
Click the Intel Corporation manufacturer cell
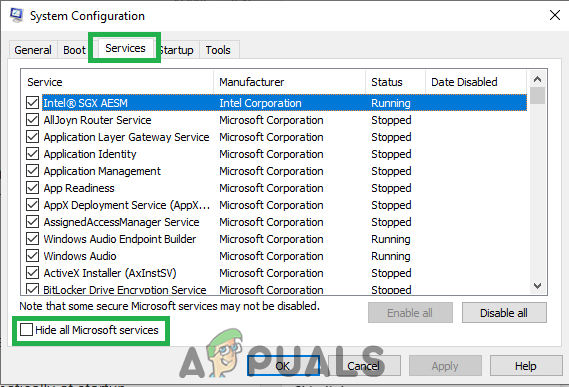(260, 103)
